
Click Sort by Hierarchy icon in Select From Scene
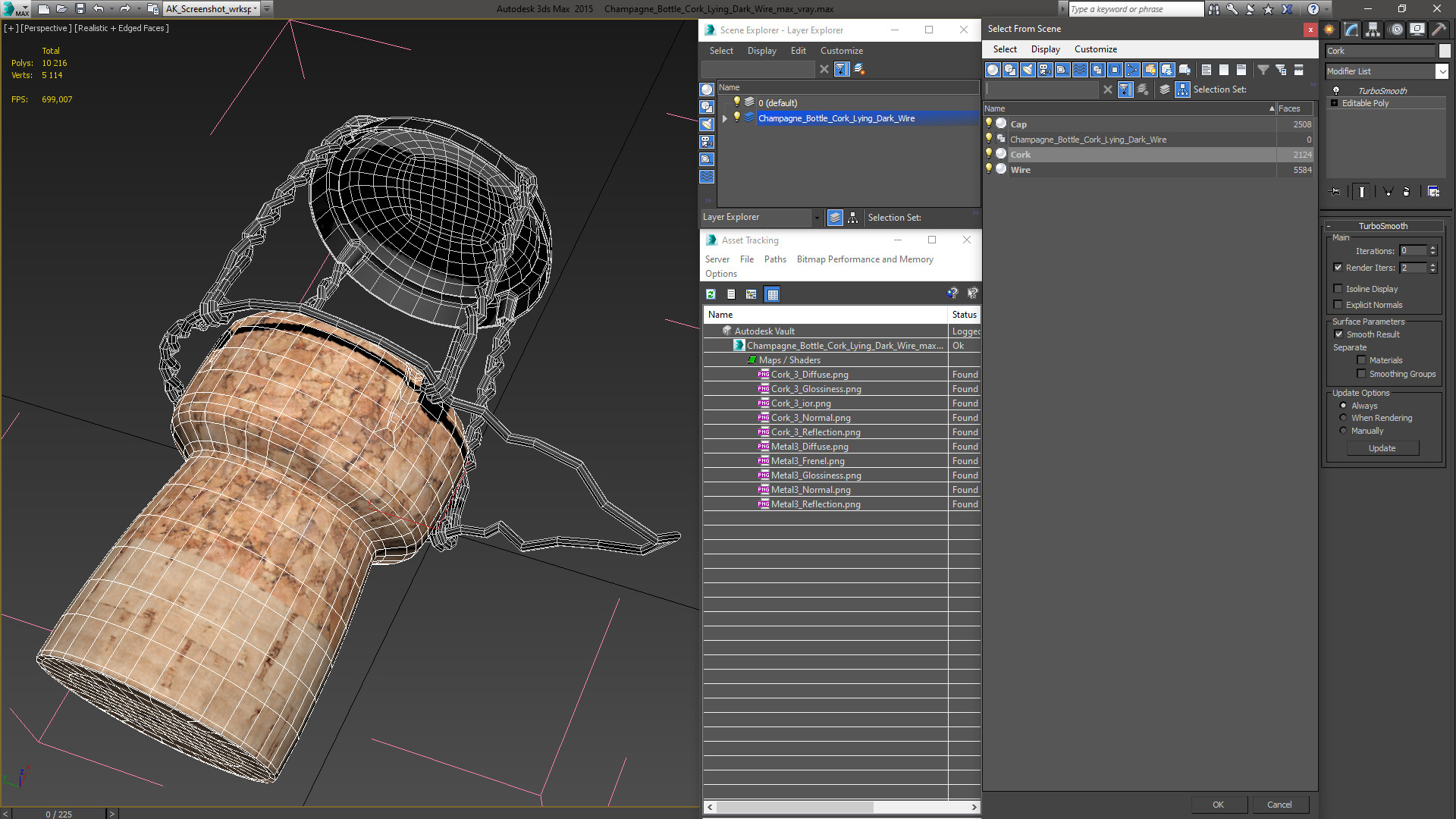click(x=1183, y=89)
